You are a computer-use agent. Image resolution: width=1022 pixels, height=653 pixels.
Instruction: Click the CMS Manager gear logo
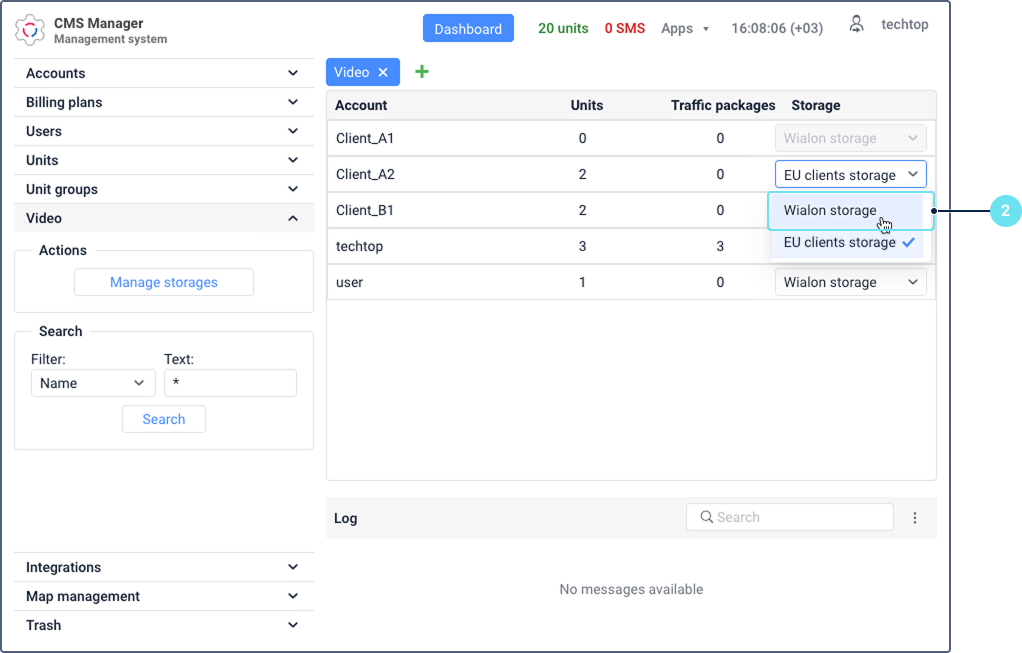click(x=31, y=30)
